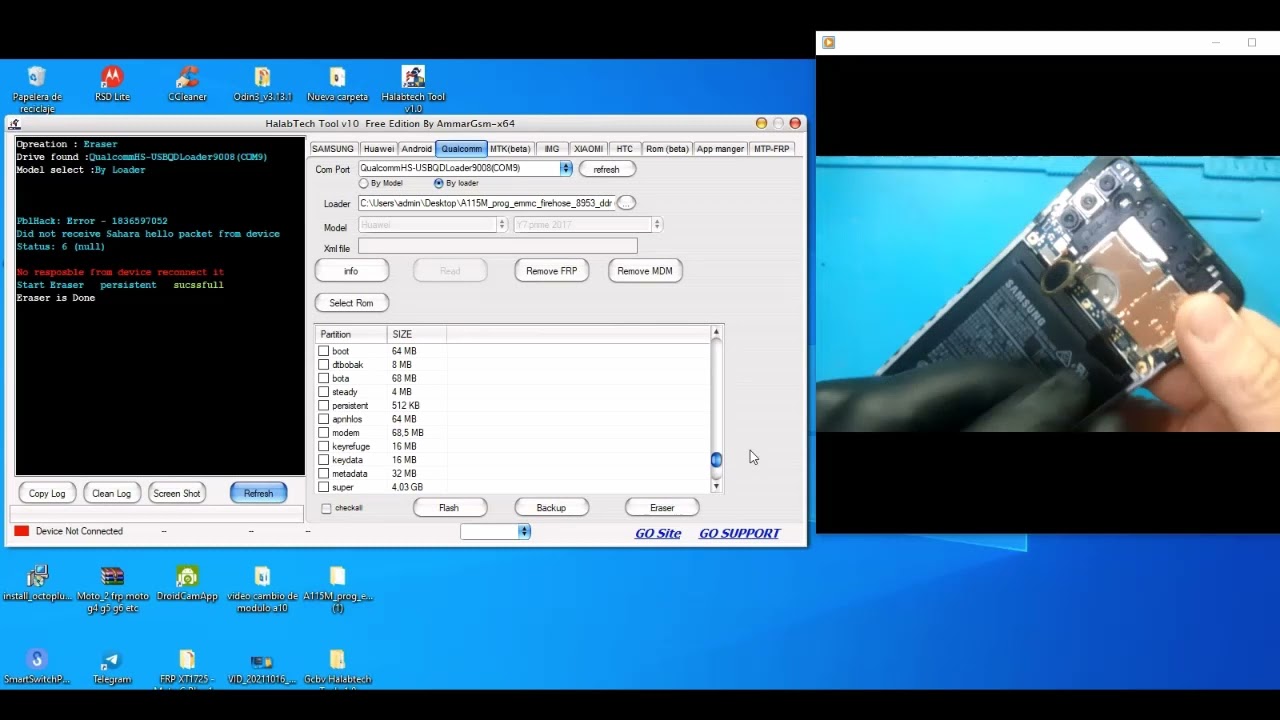Open Papelera de reciclaje desktop icon
Screen dimensions: 1280x720
(x=37, y=88)
